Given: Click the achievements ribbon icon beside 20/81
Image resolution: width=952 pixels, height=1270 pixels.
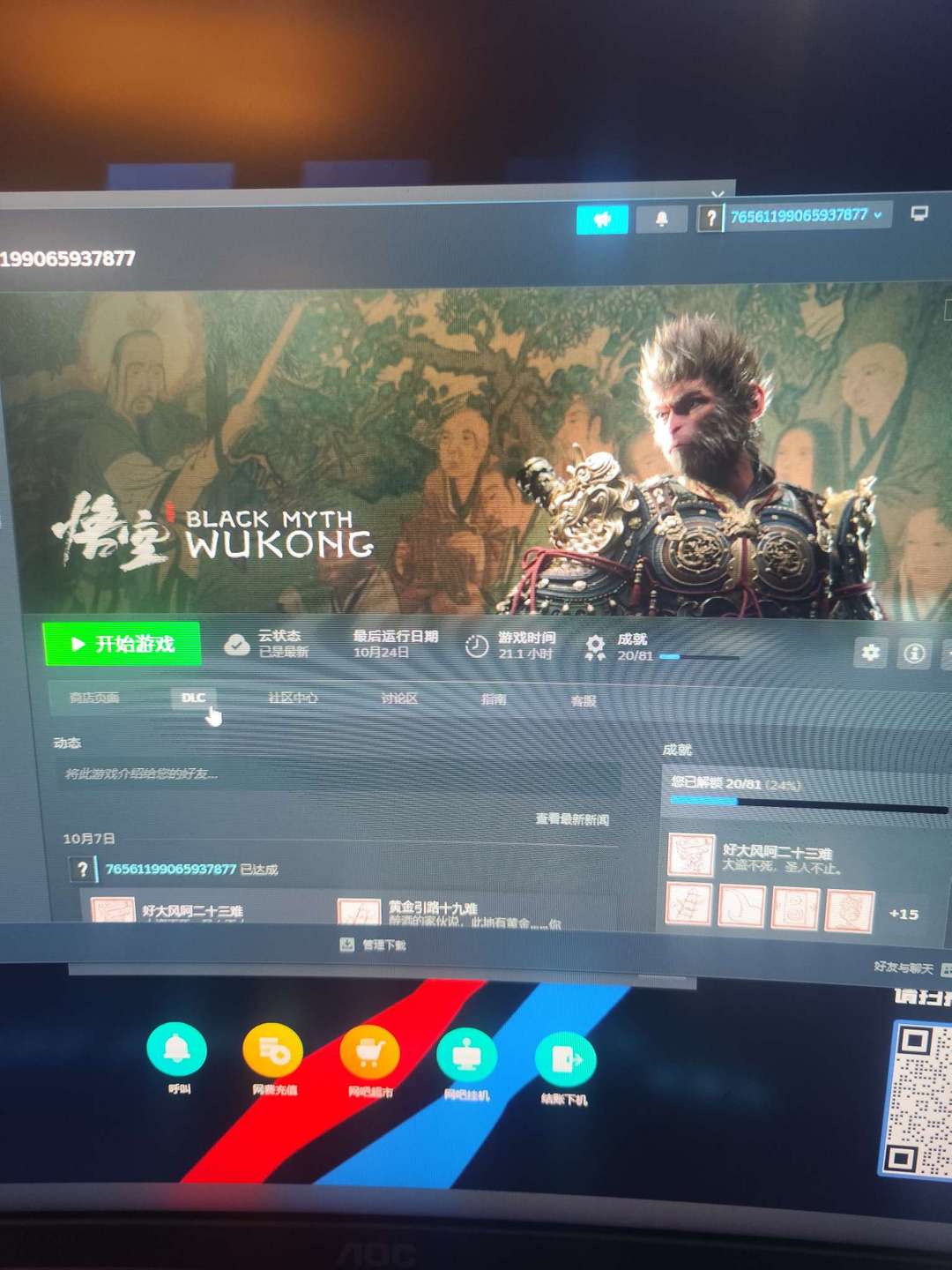Looking at the screenshot, I should point(595,647).
